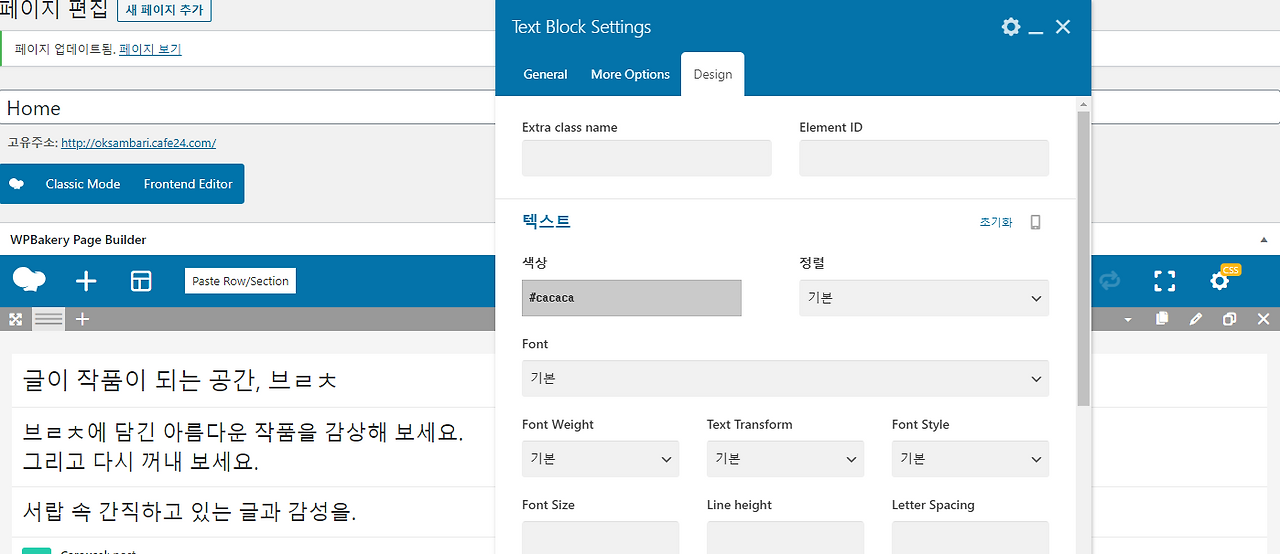Enter WPBakery fullscreen mode
The image size is (1280, 554).
(x=1164, y=281)
